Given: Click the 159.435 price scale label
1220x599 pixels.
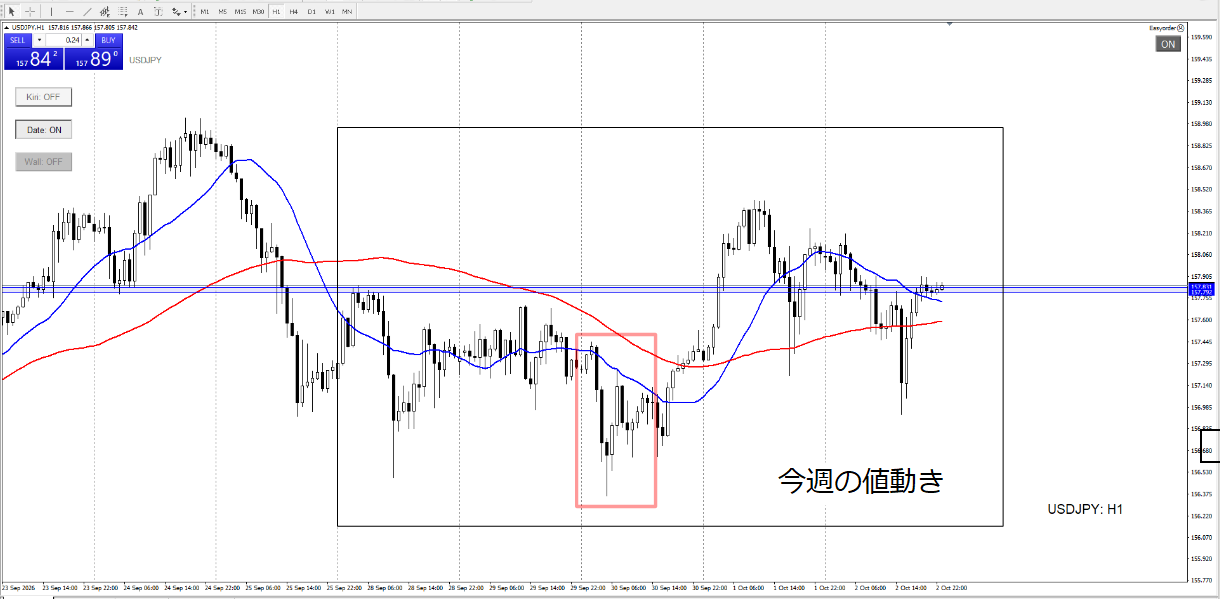Looking at the screenshot, I should point(1202,59).
